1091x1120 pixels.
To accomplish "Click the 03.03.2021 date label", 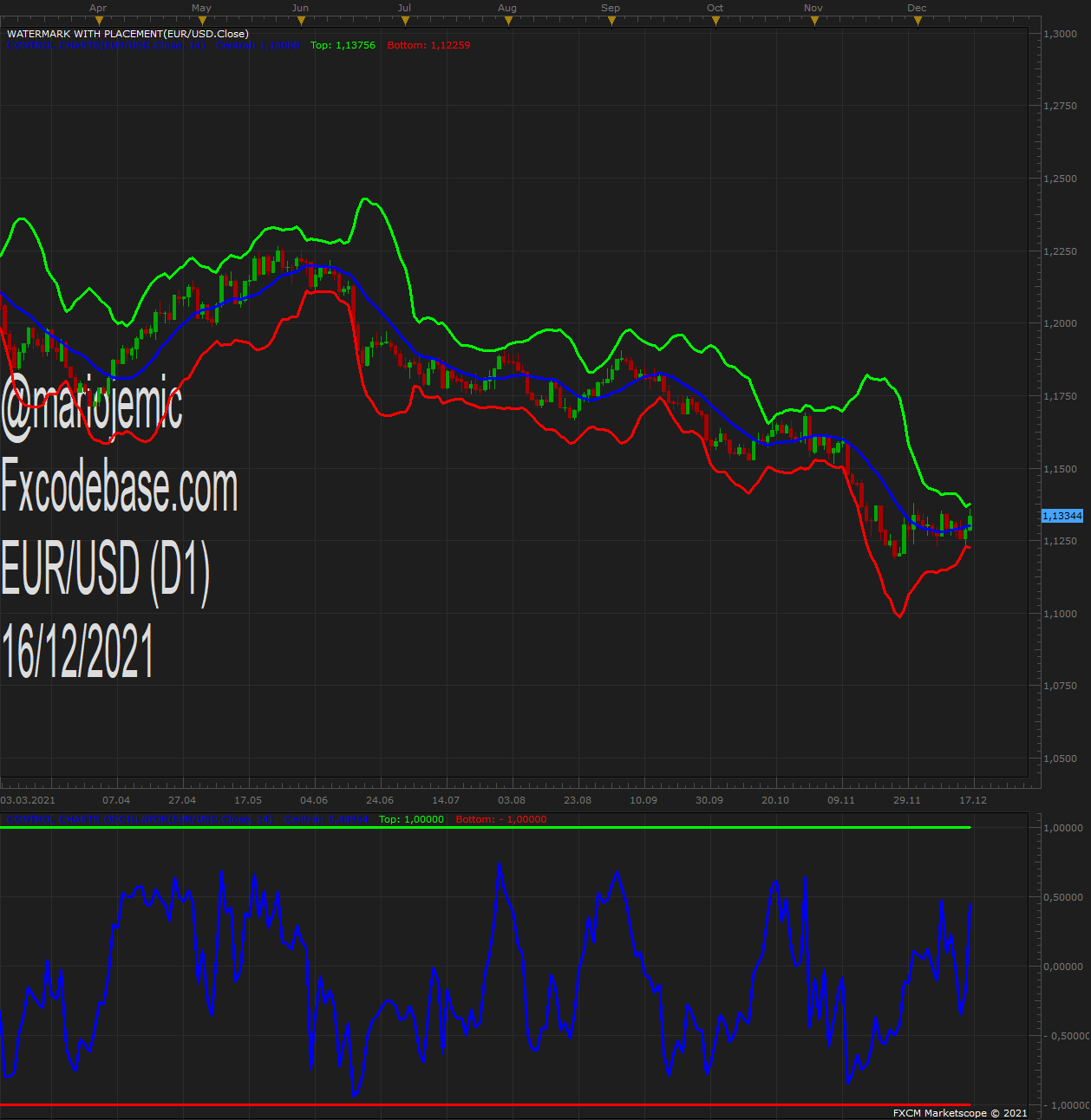I will [x=28, y=800].
